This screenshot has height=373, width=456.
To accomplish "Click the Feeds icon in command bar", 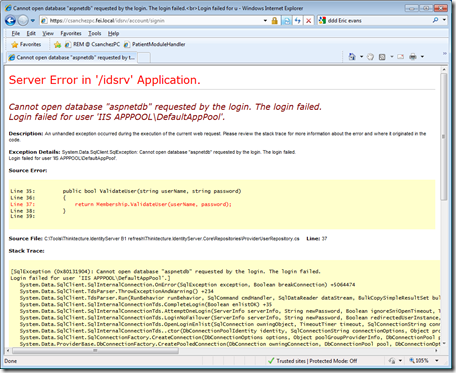I will click(x=382, y=57).
